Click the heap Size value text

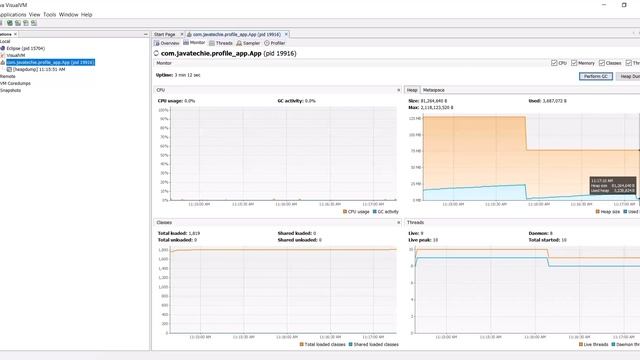(x=427, y=101)
